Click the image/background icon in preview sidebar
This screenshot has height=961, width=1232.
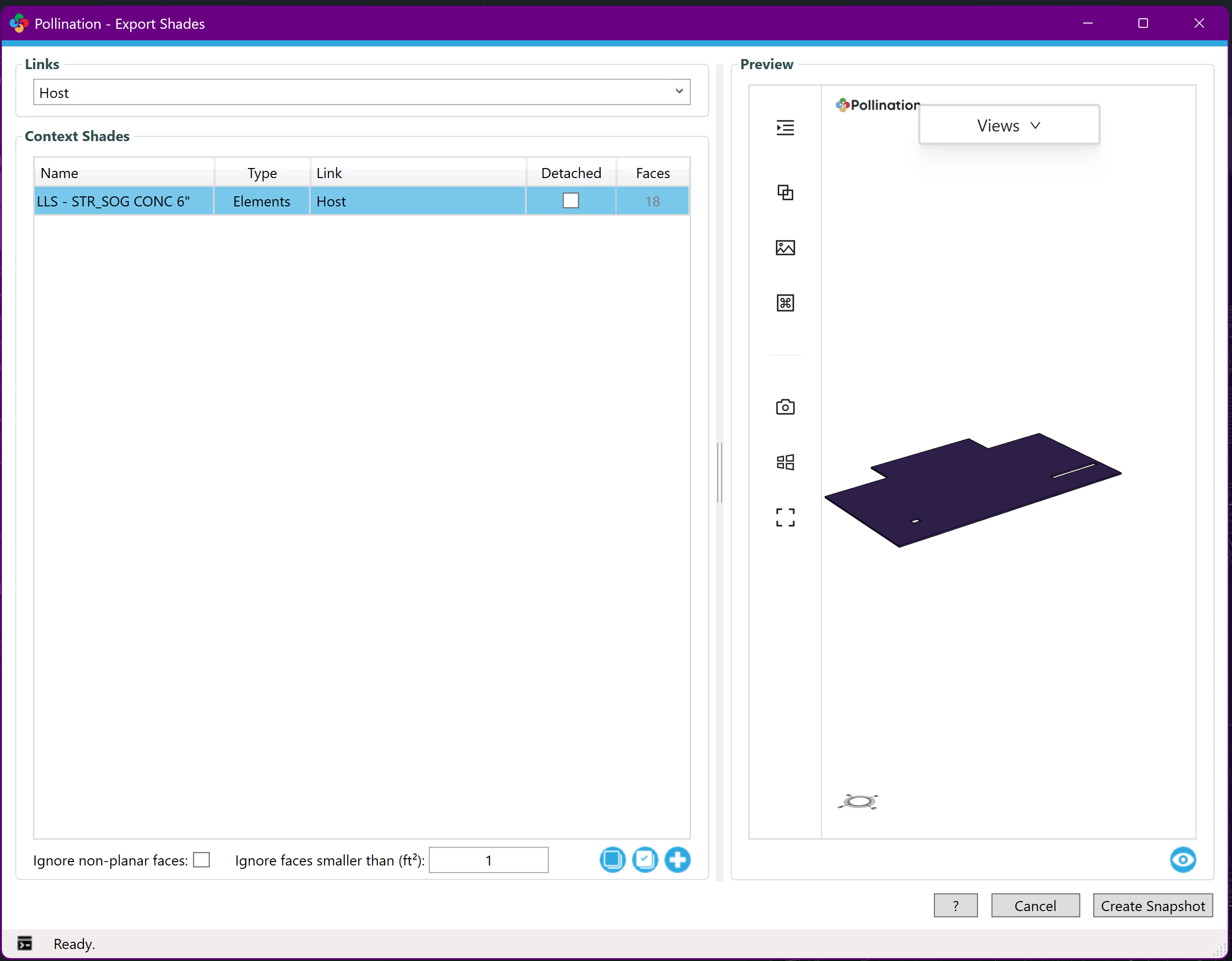[x=785, y=248]
